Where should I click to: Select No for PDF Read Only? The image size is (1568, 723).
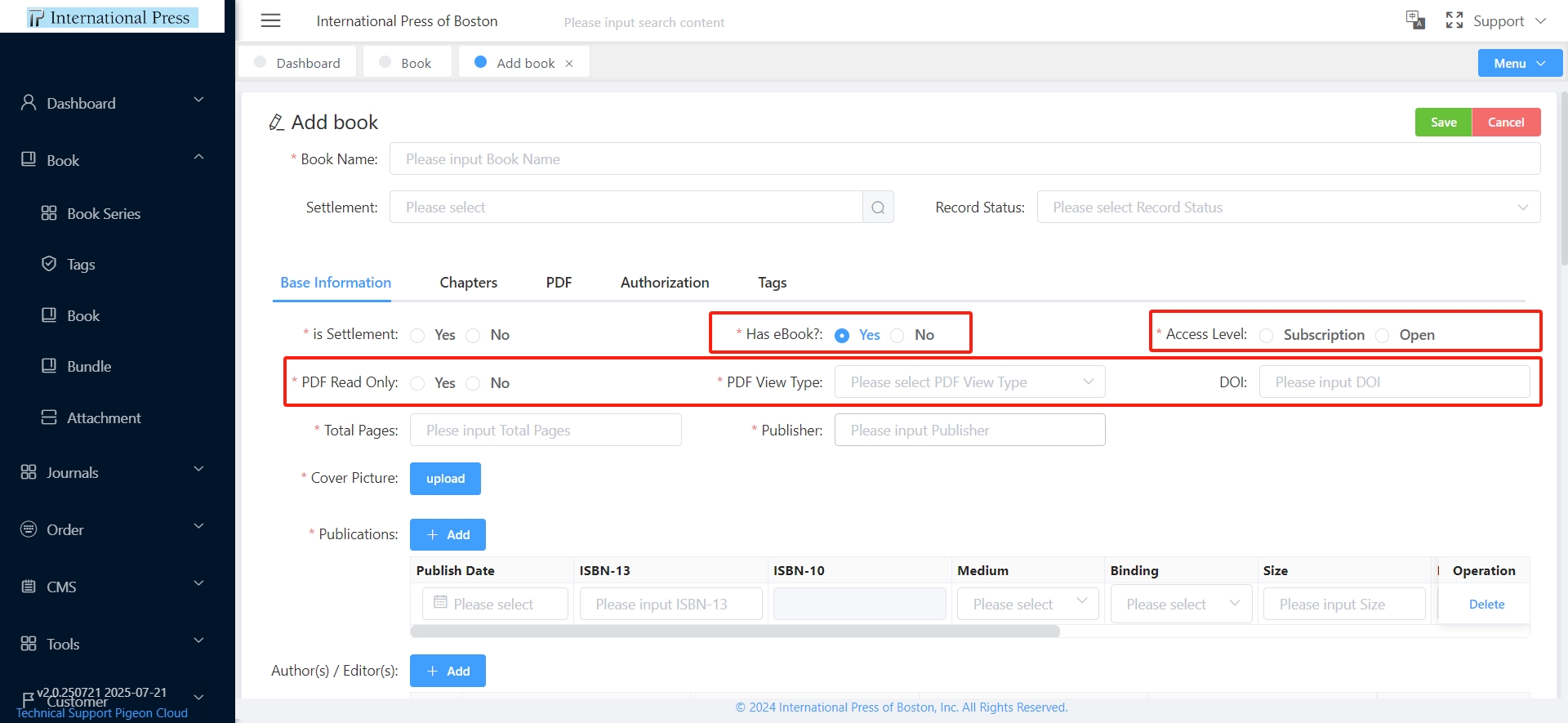click(x=473, y=384)
